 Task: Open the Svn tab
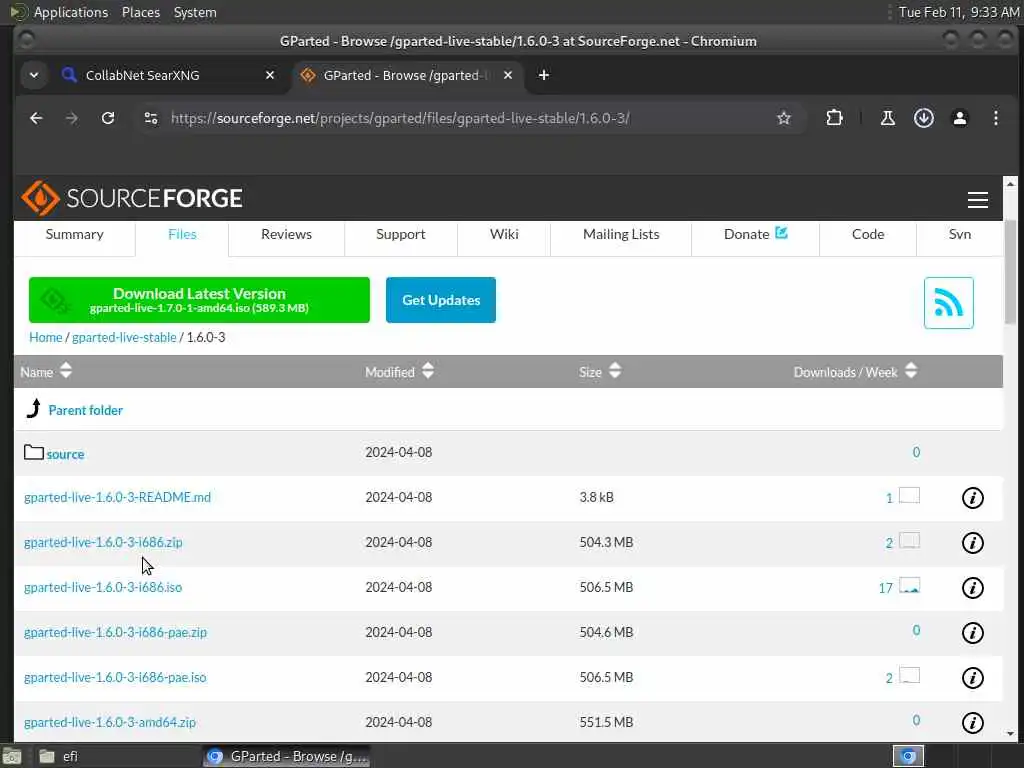[x=959, y=234]
